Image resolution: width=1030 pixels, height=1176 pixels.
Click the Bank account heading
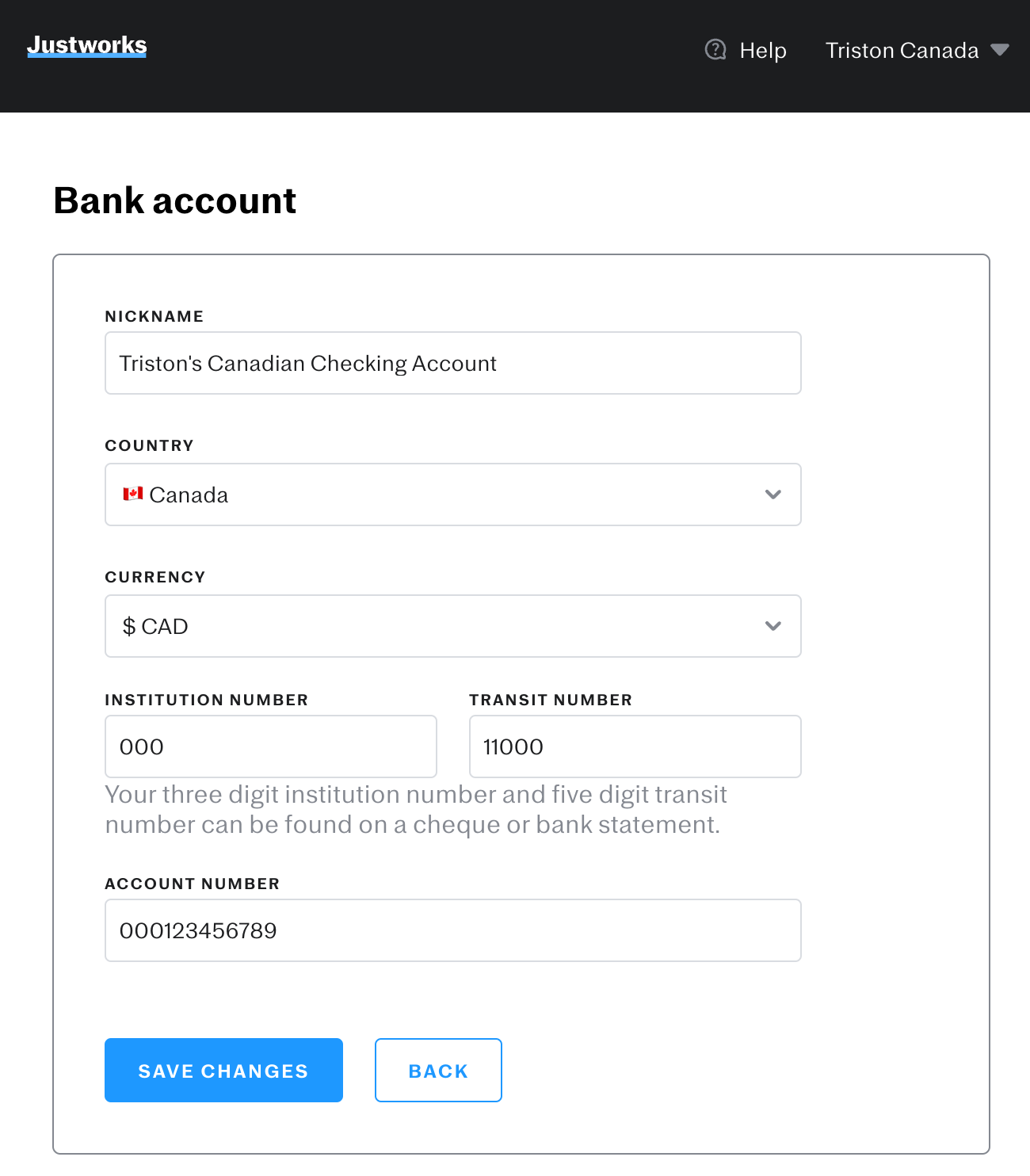point(174,200)
